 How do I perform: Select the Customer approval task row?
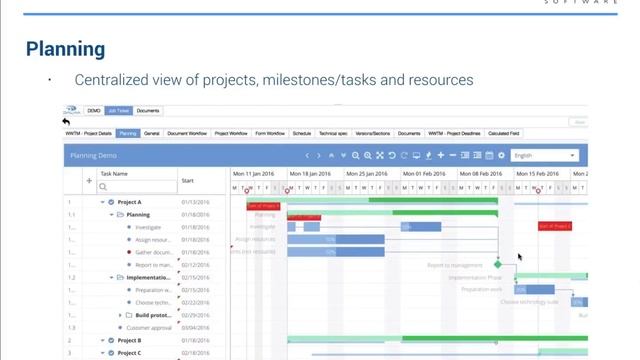coord(145,328)
